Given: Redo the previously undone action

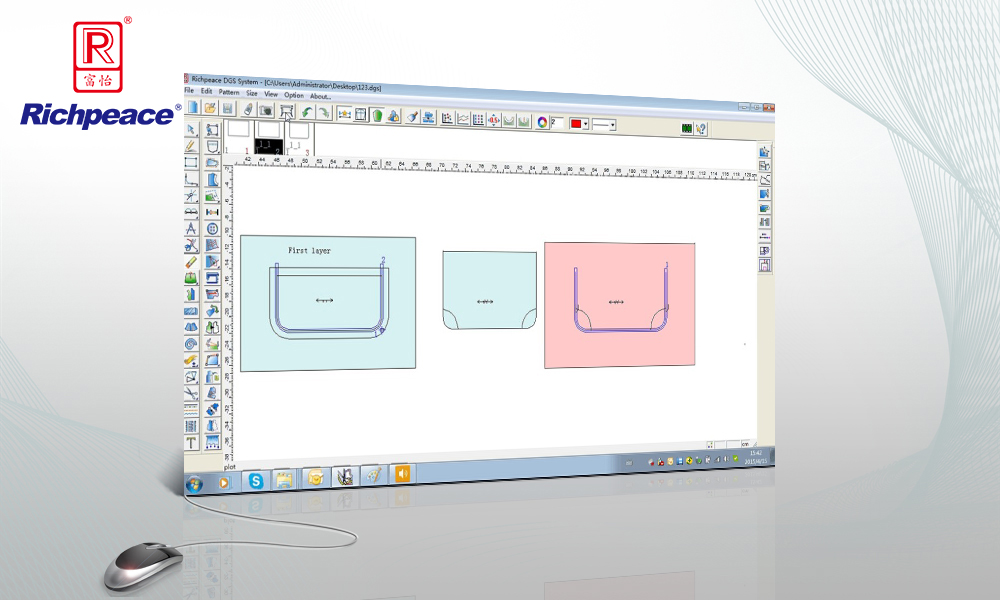Looking at the screenshot, I should click(323, 114).
